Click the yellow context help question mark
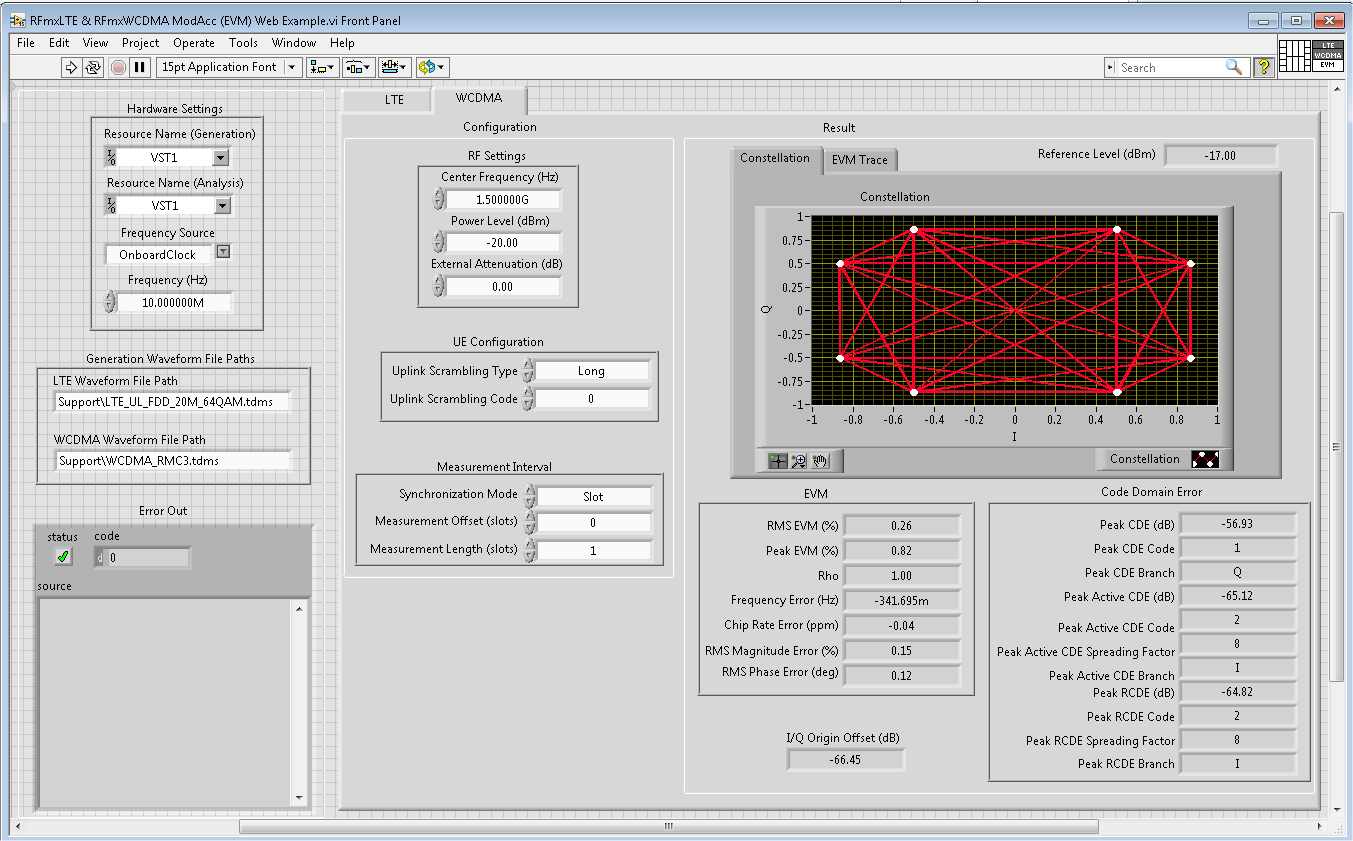 pyautogui.click(x=1263, y=67)
